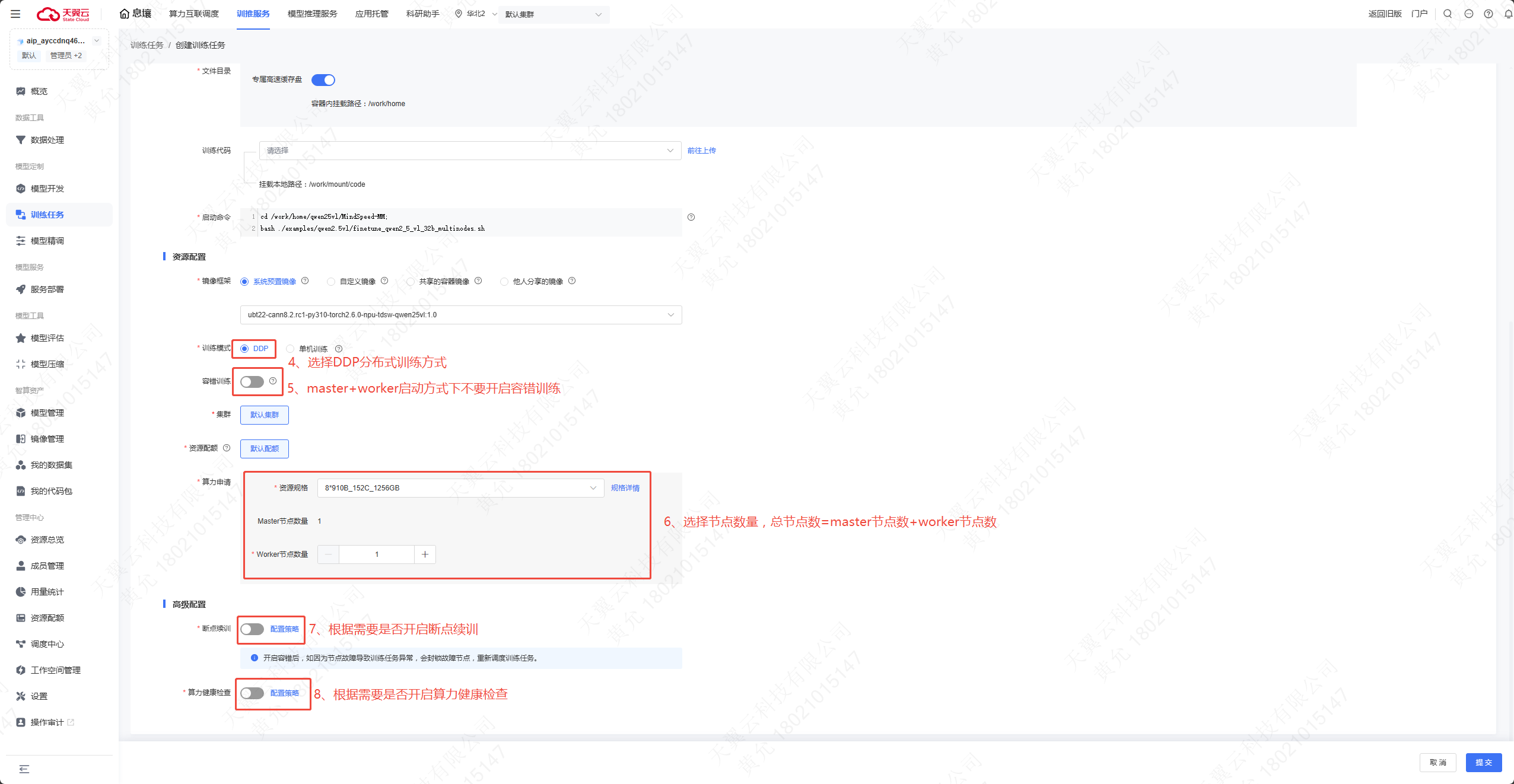This screenshot has height=784, width=1514.
Task: Enable the 容错训练 toggle switch
Action: [x=252, y=382]
